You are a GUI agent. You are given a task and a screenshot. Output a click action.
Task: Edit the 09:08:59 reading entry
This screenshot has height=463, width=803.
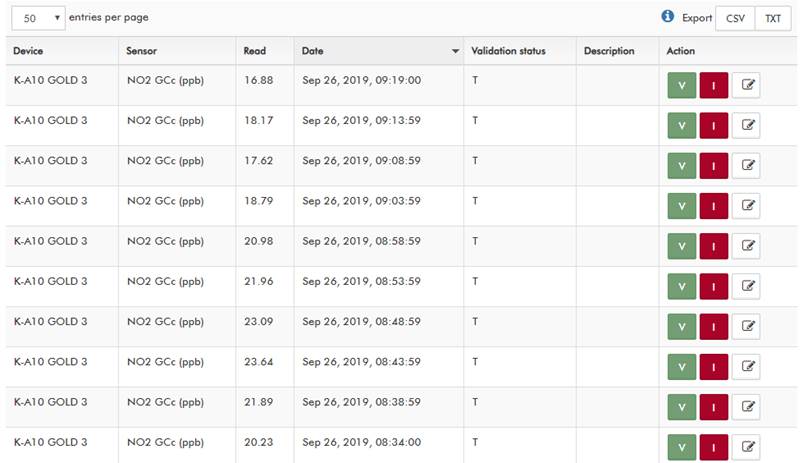click(746, 165)
